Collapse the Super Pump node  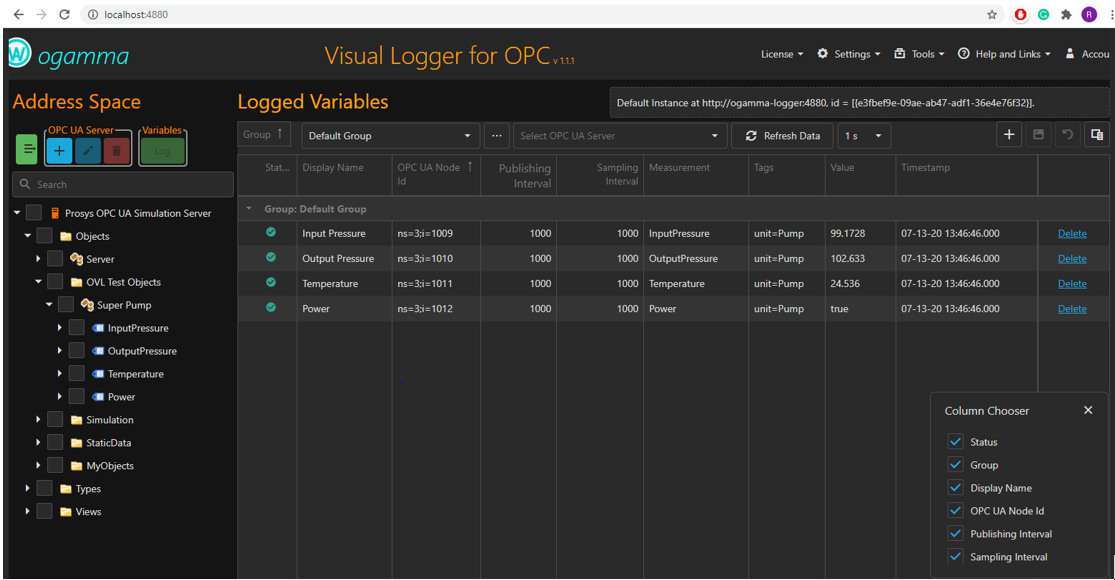coord(47,304)
